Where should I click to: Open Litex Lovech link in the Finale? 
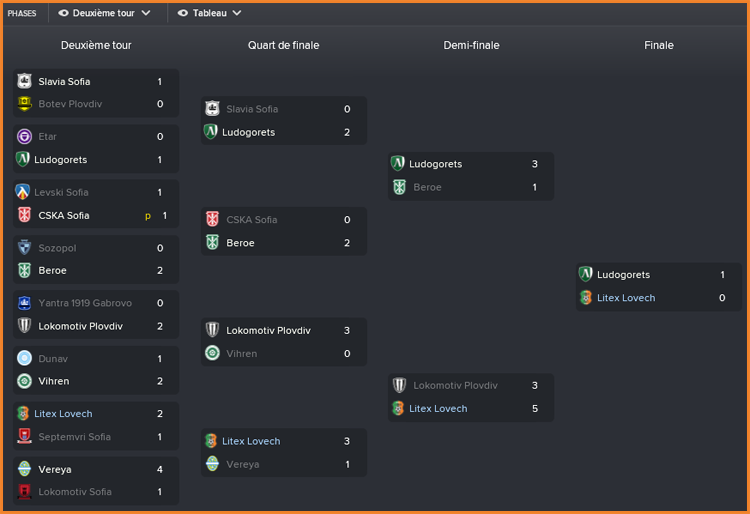[x=626, y=298]
